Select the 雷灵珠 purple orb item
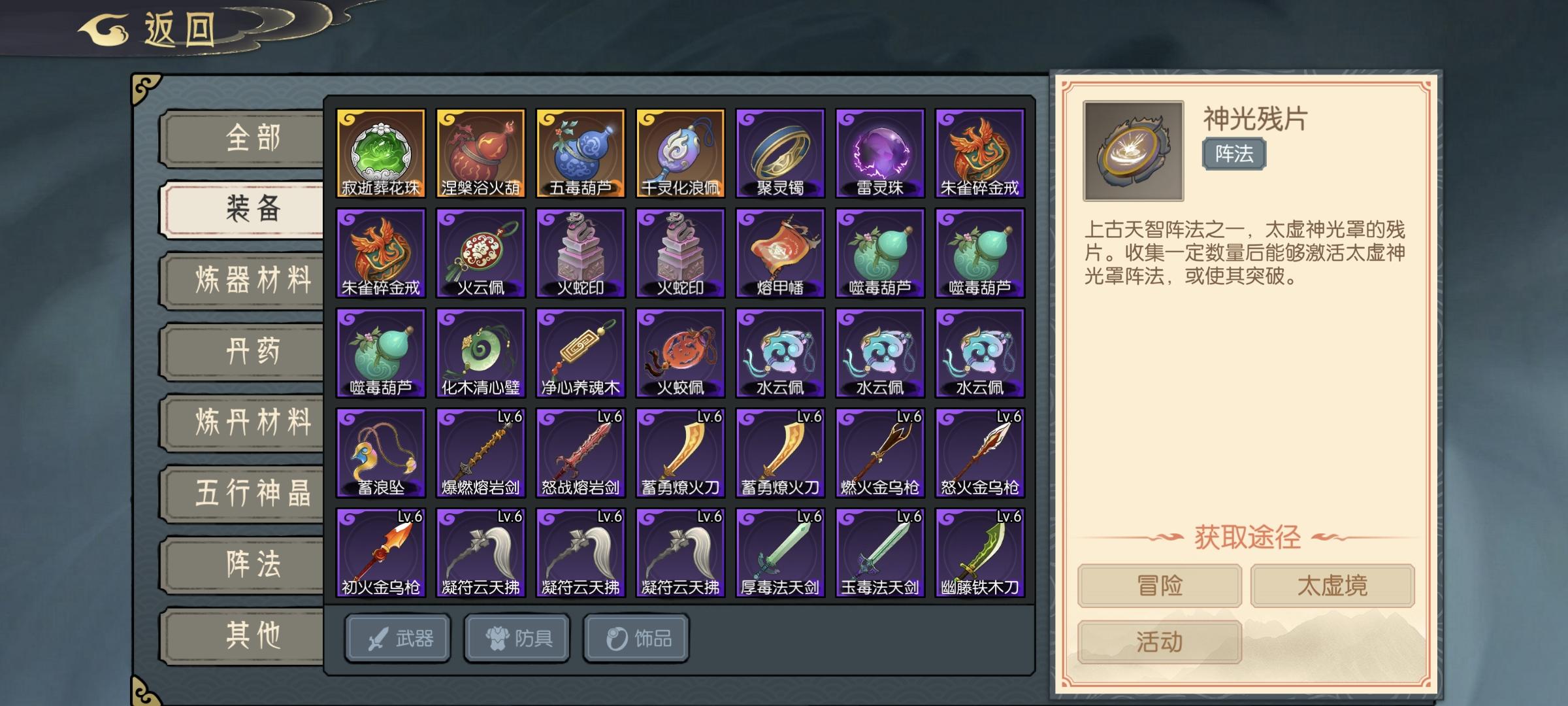Screen dimensions: 1568x706 coord(880,154)
